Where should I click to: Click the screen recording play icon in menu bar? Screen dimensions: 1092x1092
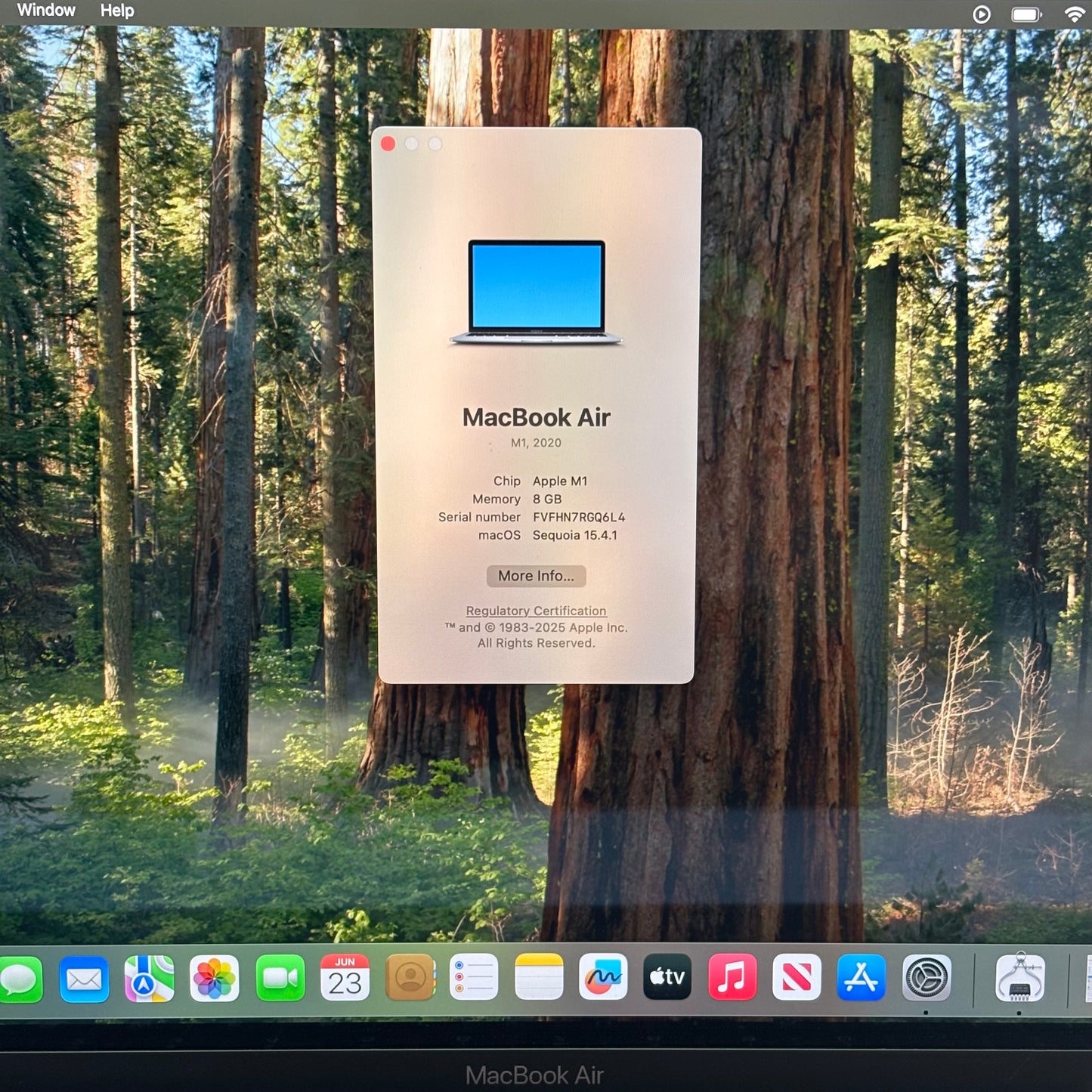tap(982, 14)
